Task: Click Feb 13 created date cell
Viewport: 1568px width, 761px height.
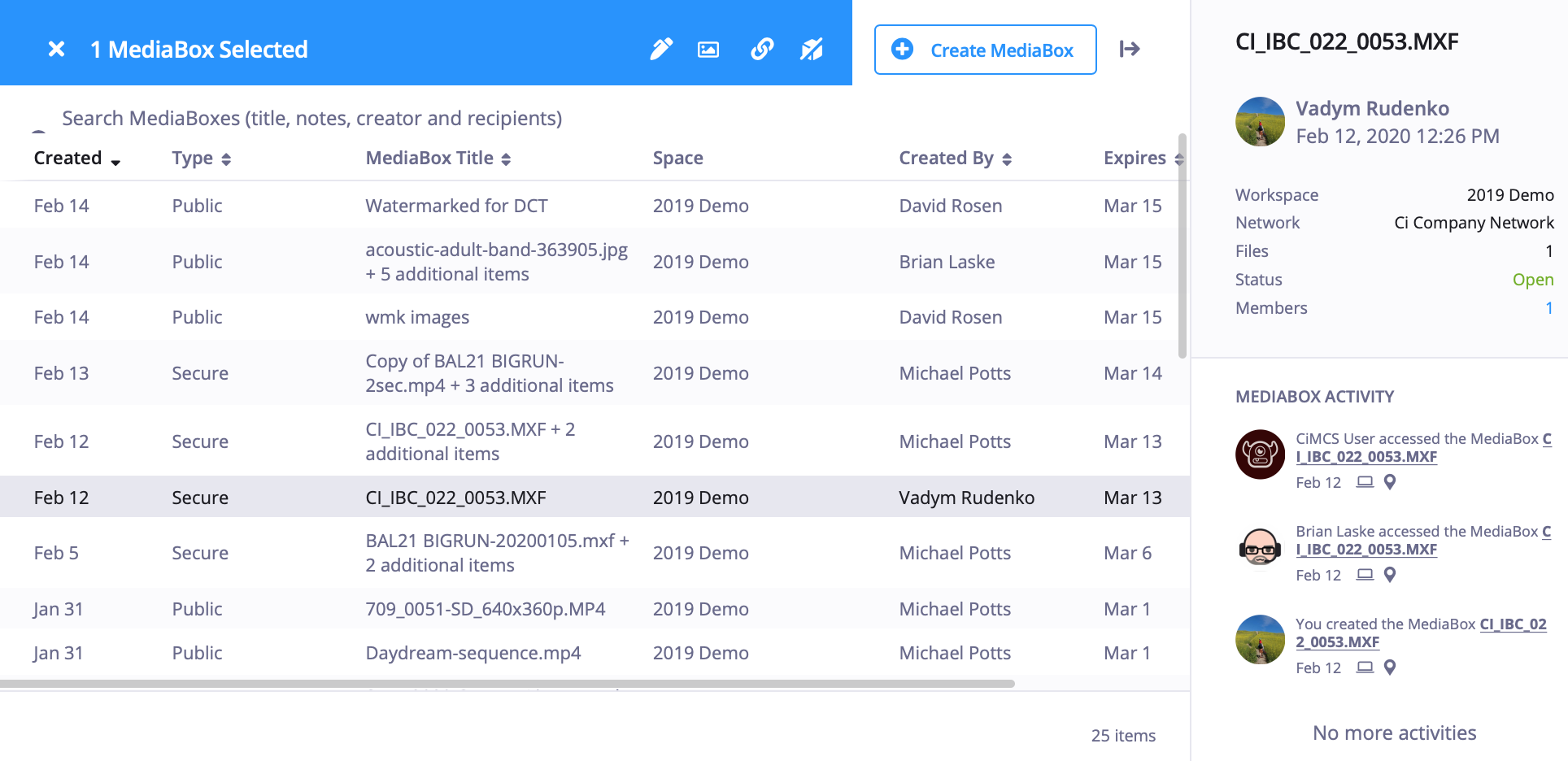Action: 61,373
